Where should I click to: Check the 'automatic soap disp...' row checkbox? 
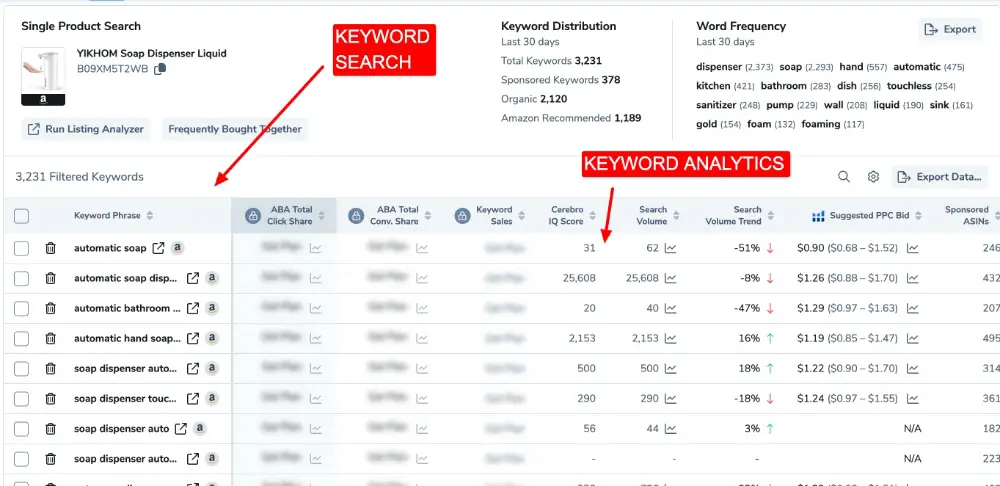(x=22, y=278)
